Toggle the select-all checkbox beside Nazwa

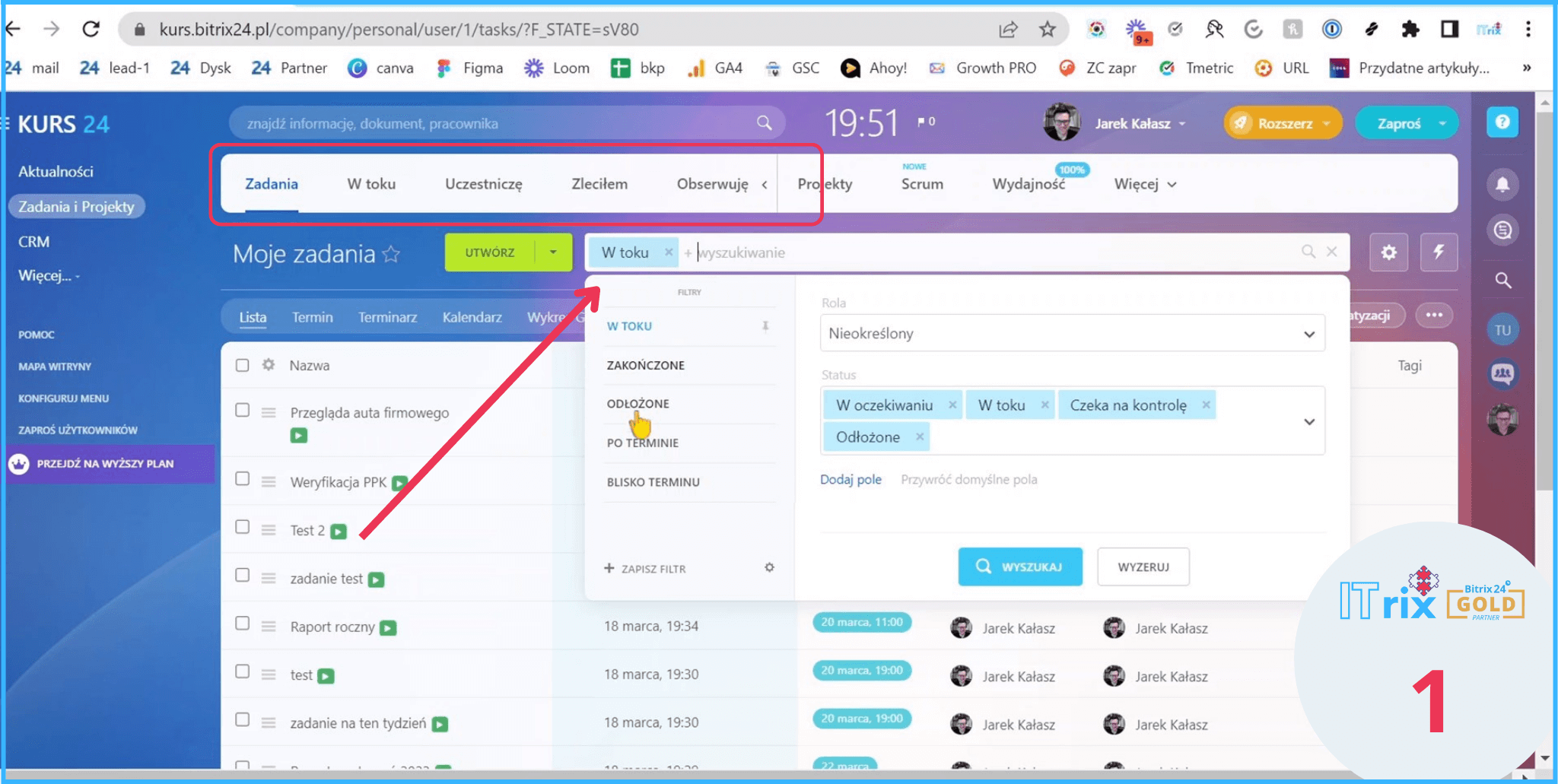pos(243,365)
